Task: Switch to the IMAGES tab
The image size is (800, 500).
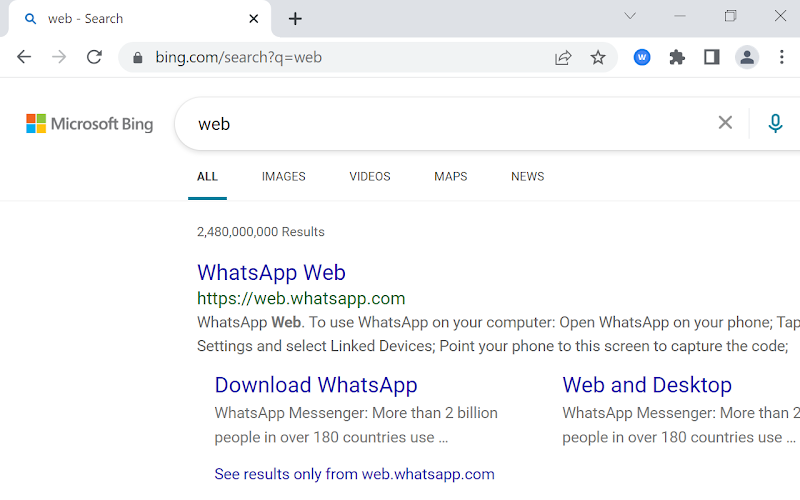Action: point(284,177)
